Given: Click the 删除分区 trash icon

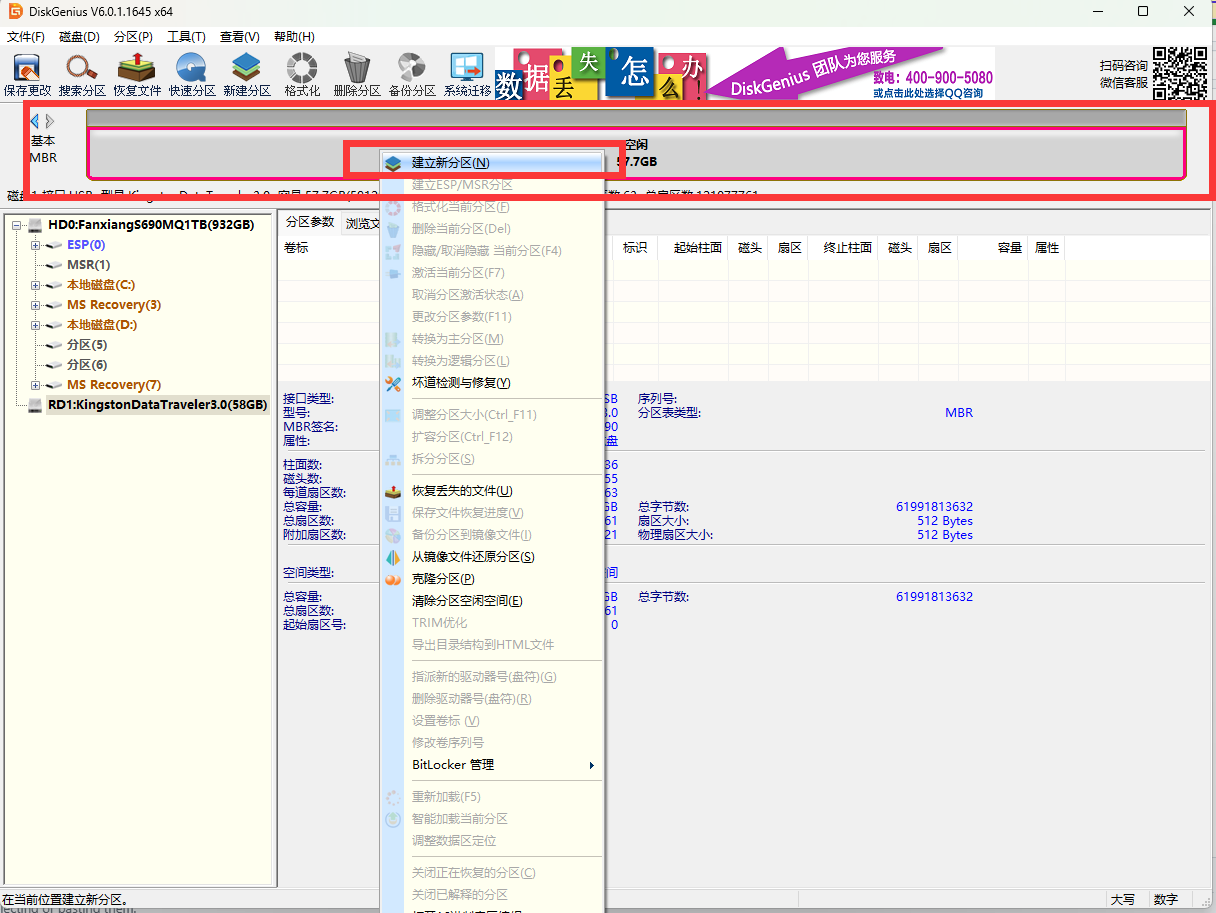Looking at the screenshot, I should pyautogui.click(x=357, y=75).
